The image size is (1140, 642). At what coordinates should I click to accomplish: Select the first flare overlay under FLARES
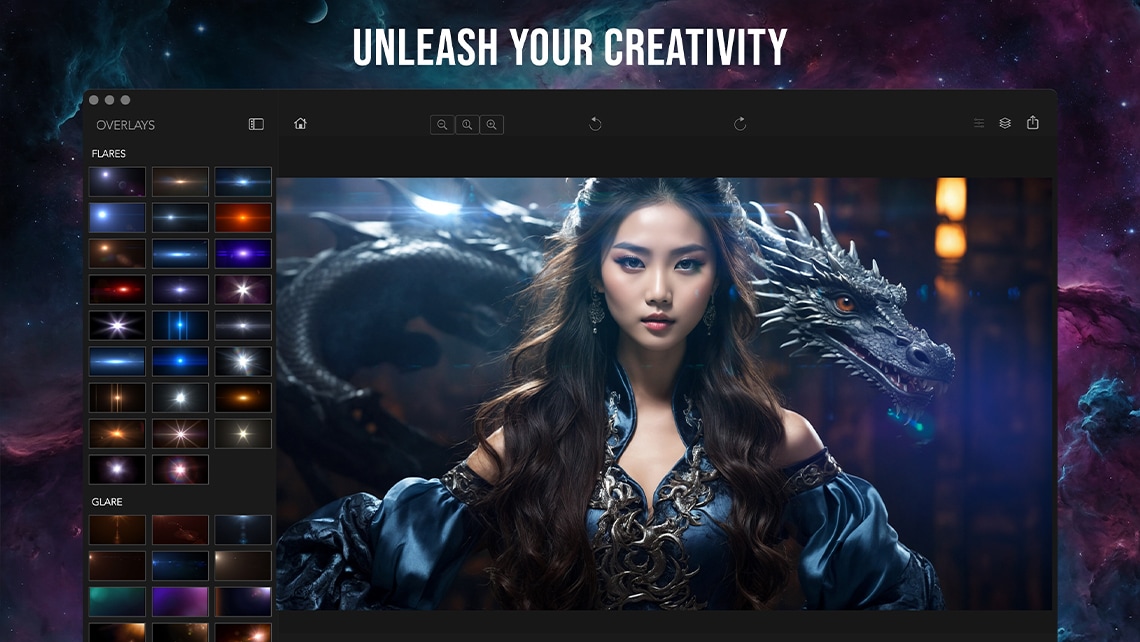point(117,181)
